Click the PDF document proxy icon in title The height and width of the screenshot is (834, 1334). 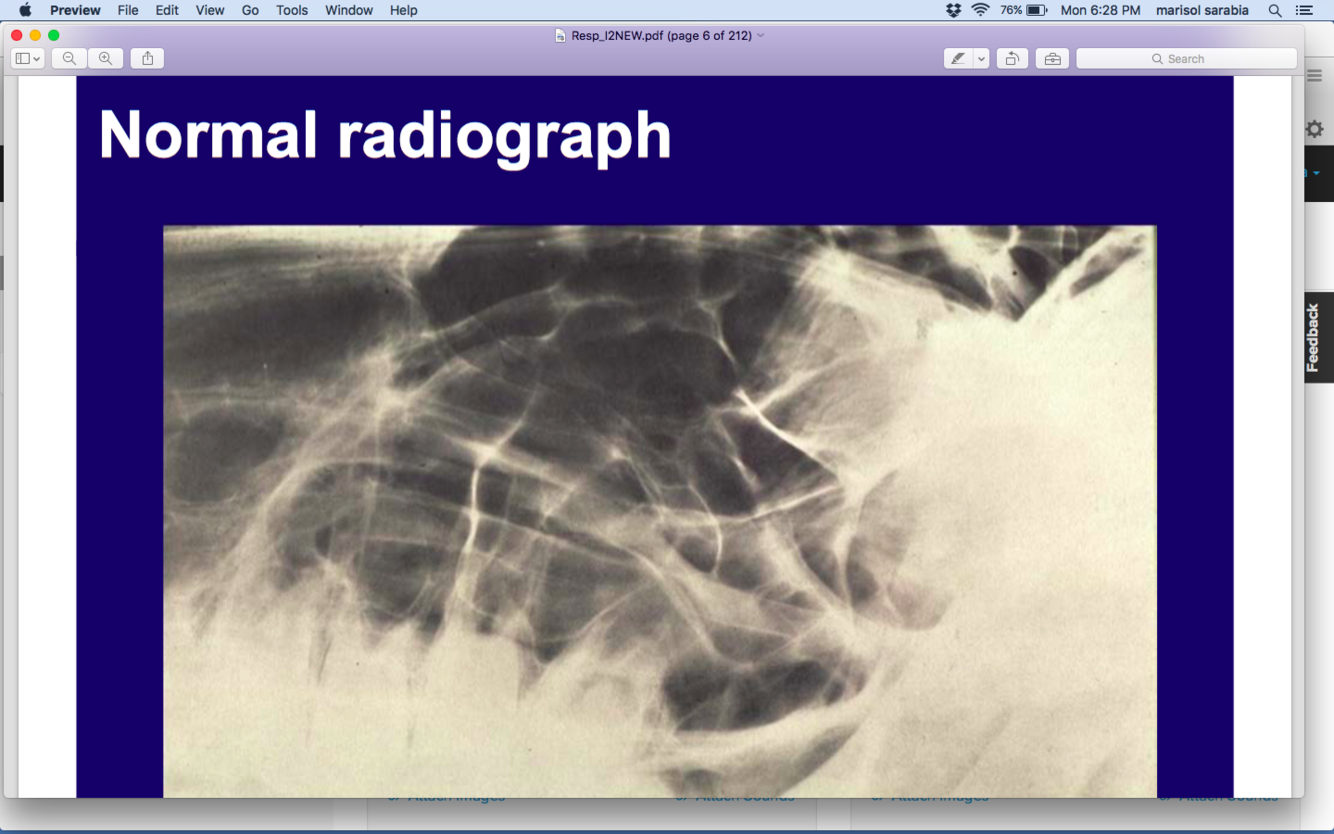(x=561, y=35)
